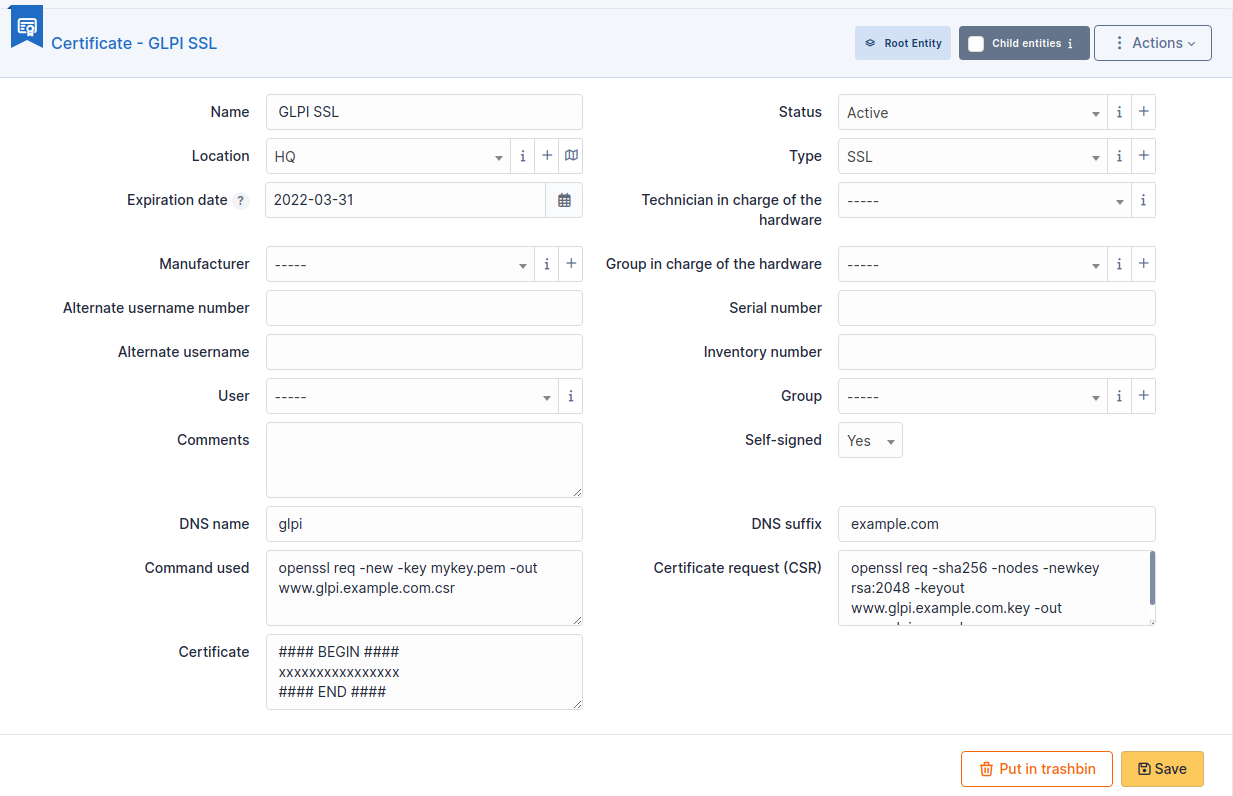Click the info icon next to User
Screen dimensions: 1233x796
pyautogui.click(x=571, y=396)
